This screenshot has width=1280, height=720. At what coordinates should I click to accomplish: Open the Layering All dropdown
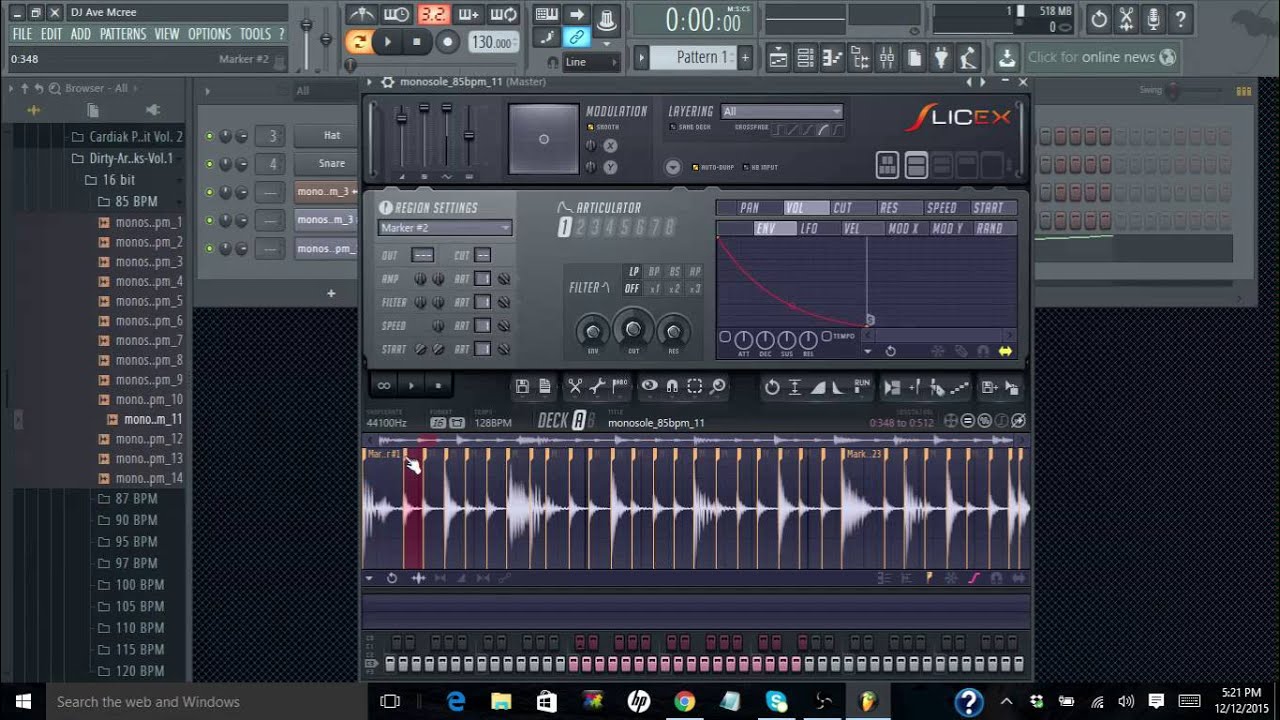[782, 112]
